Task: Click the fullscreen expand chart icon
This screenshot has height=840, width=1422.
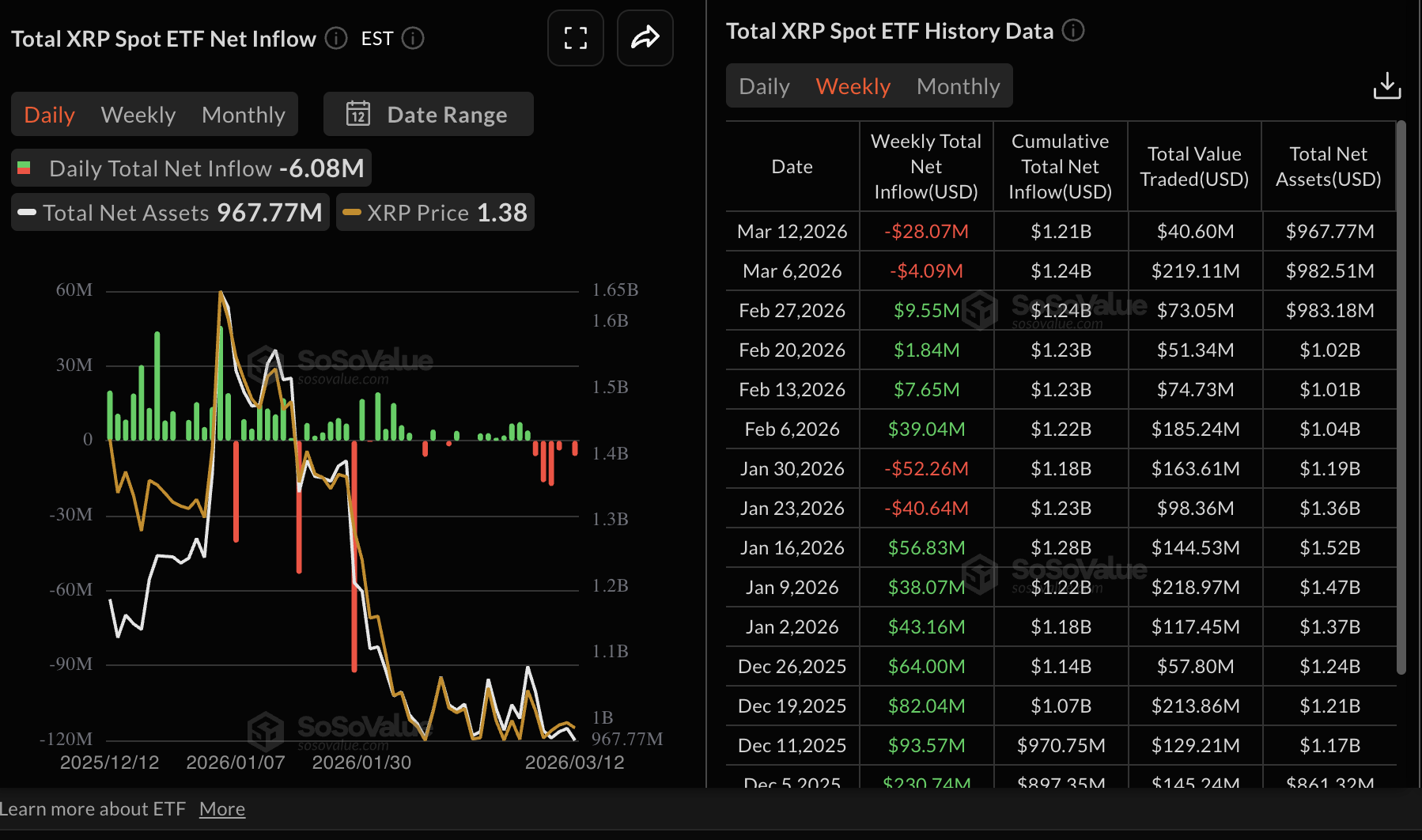Action: [575, 38]
